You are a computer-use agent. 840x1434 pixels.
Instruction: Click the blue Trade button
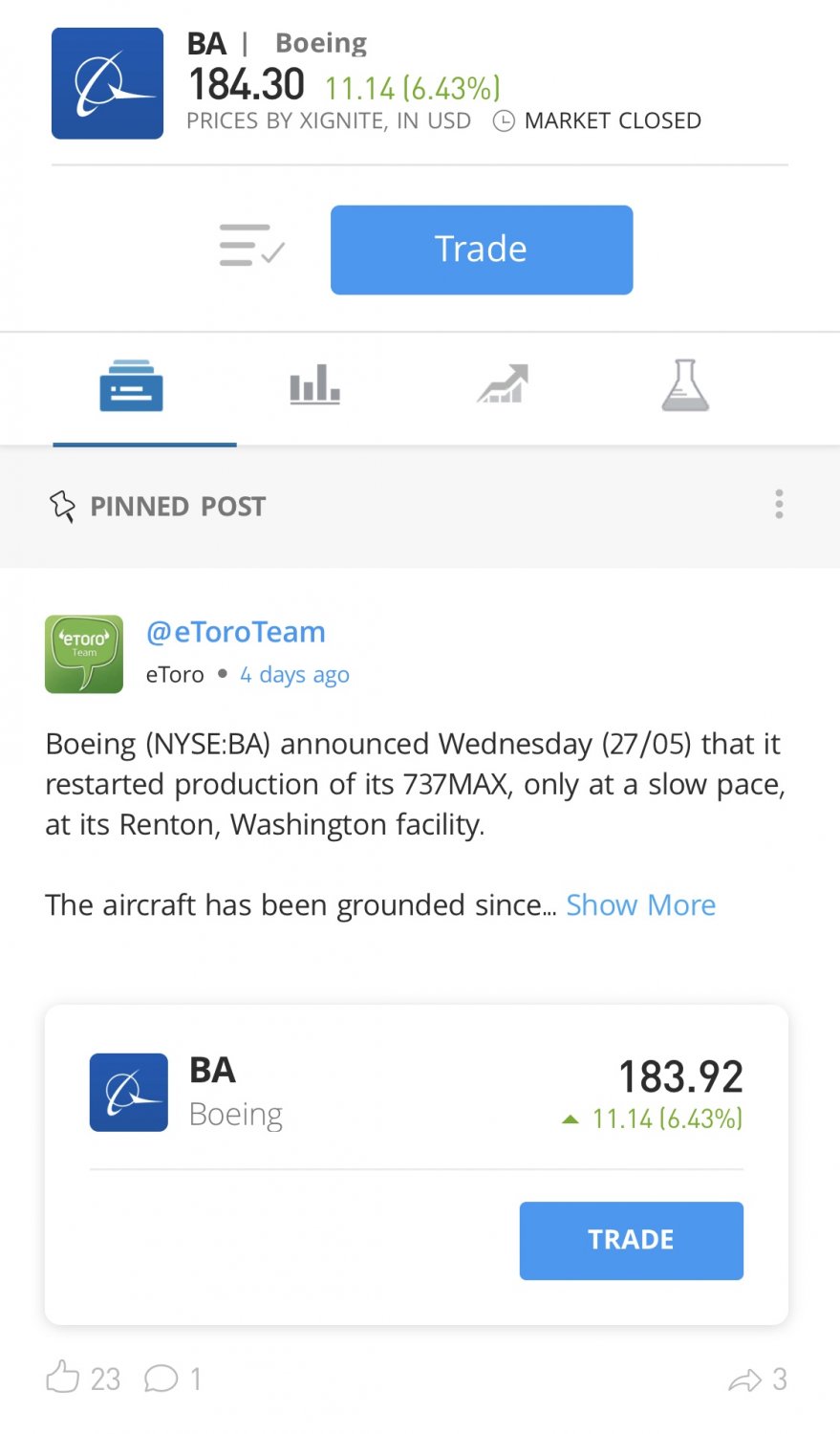click(x=482, y=250)
